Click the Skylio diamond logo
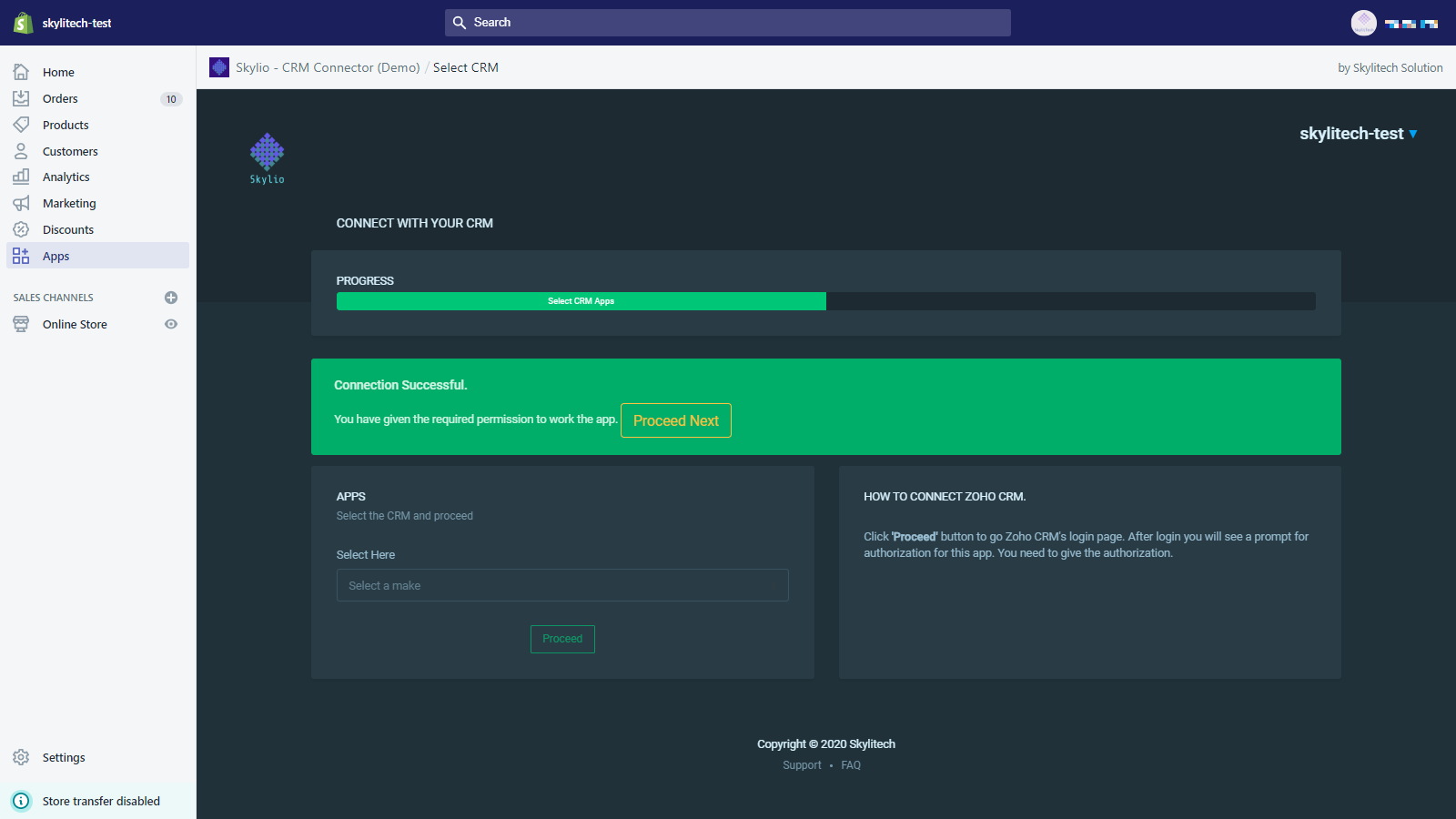 (267, 158)
